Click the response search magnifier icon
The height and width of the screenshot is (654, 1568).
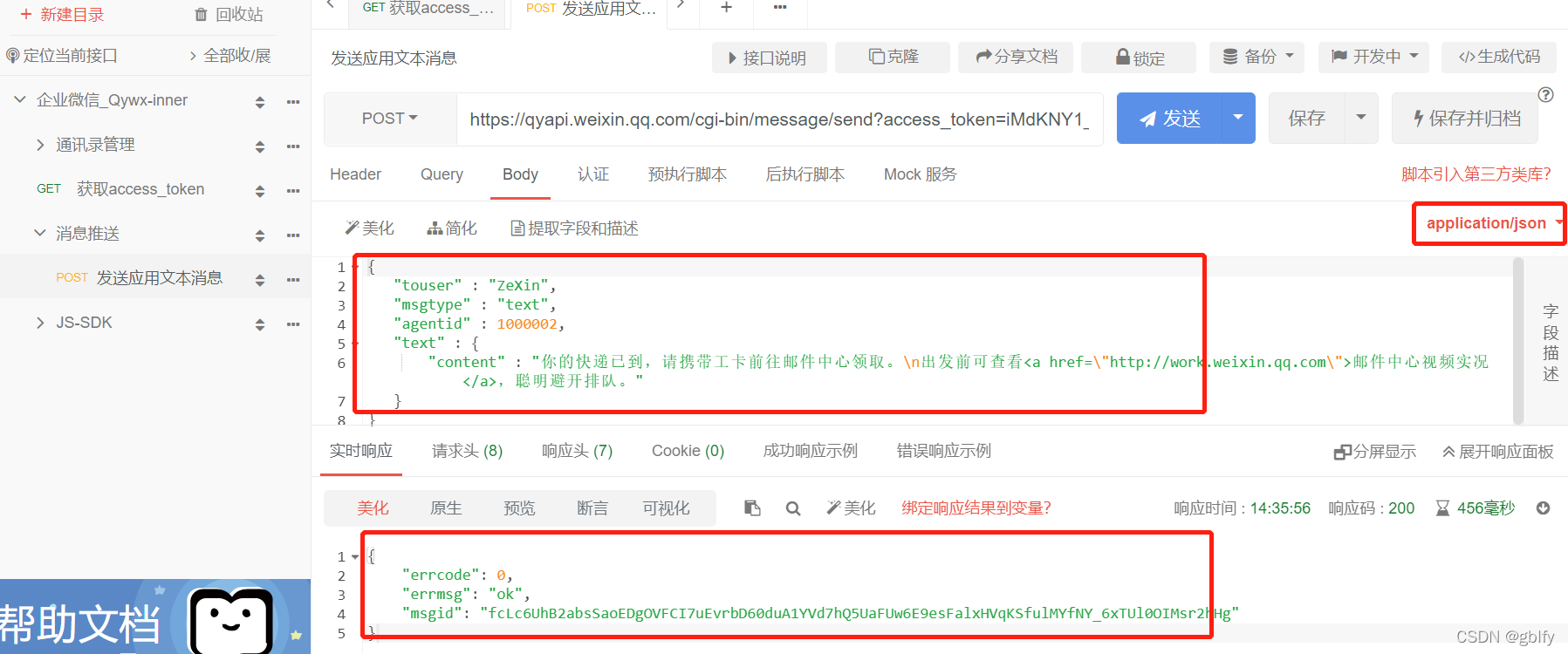click(792, 508)
